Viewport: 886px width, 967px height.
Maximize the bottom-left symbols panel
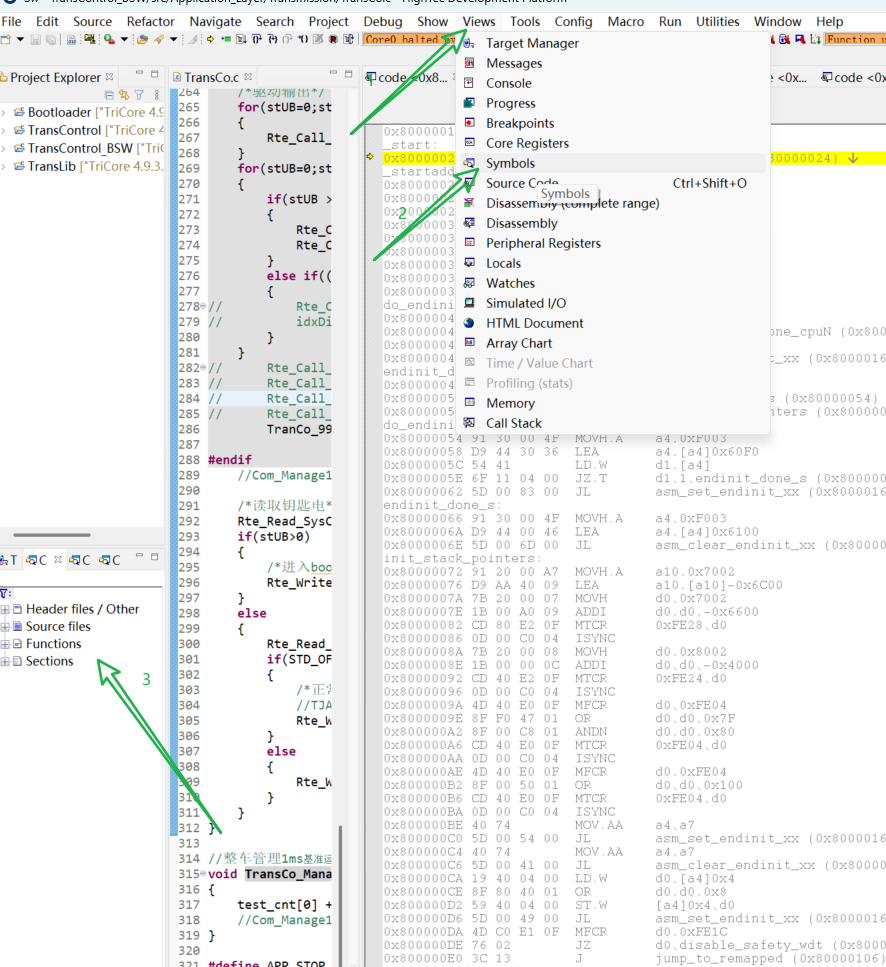click(x=155, y=556)
